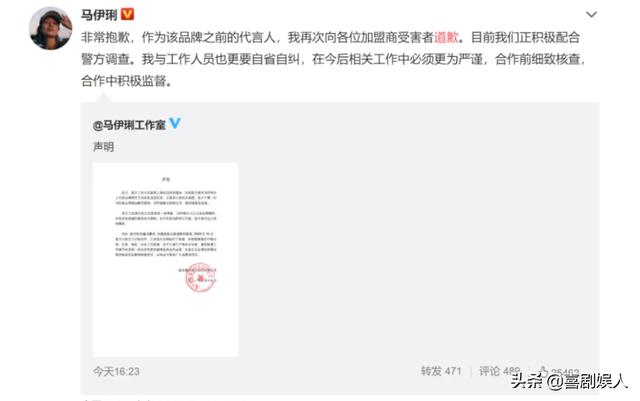Click the red seal stamp on document
The width and height of the screenshot is (640, 401).
(200, 277)
